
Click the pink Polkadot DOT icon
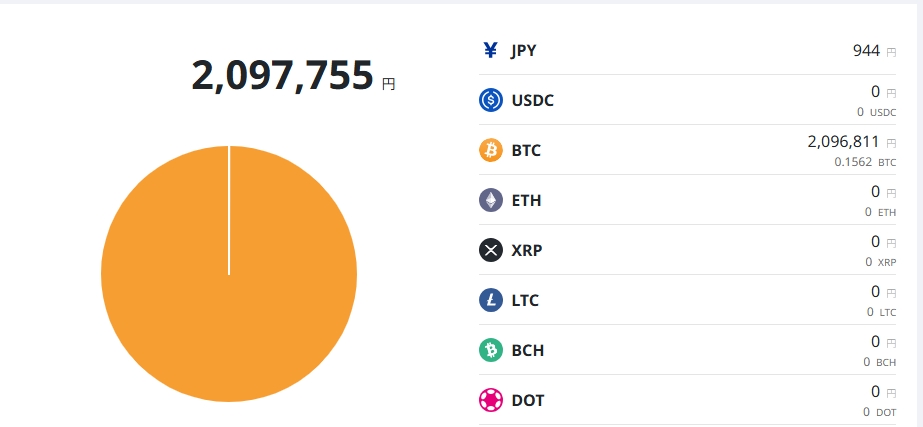coord(491,400)
